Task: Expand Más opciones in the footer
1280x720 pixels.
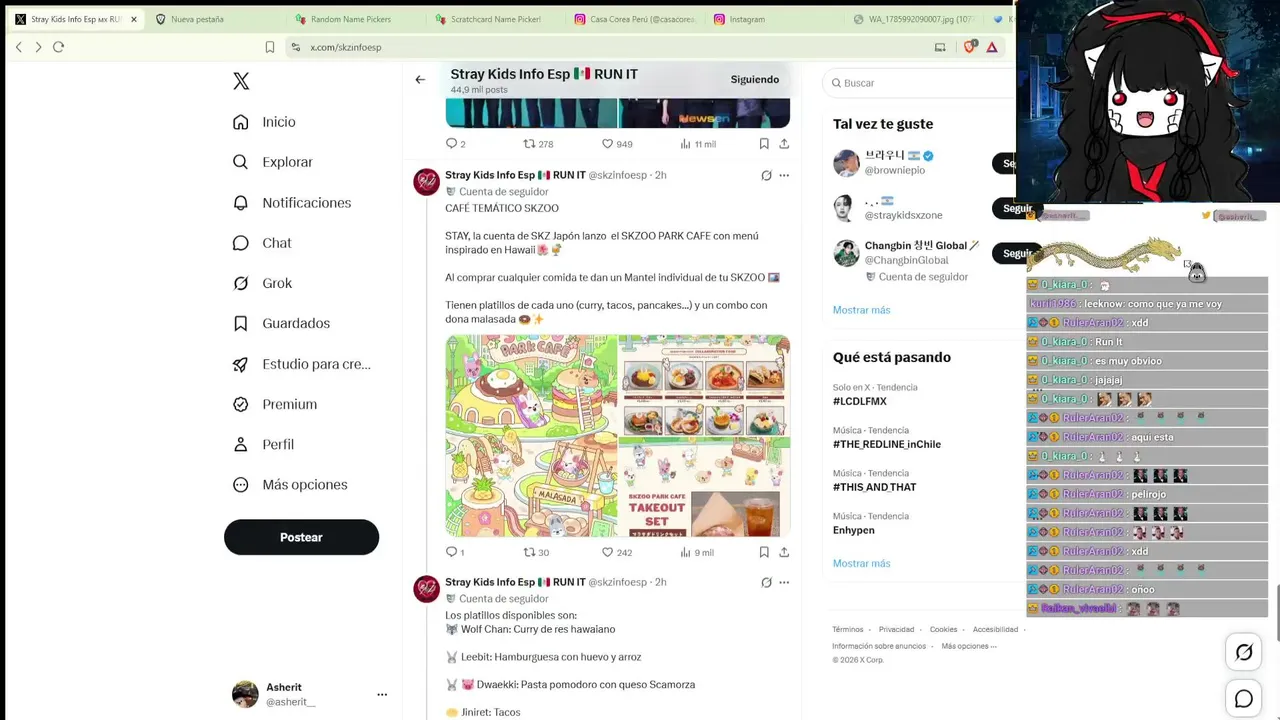Action: point(969,646)
